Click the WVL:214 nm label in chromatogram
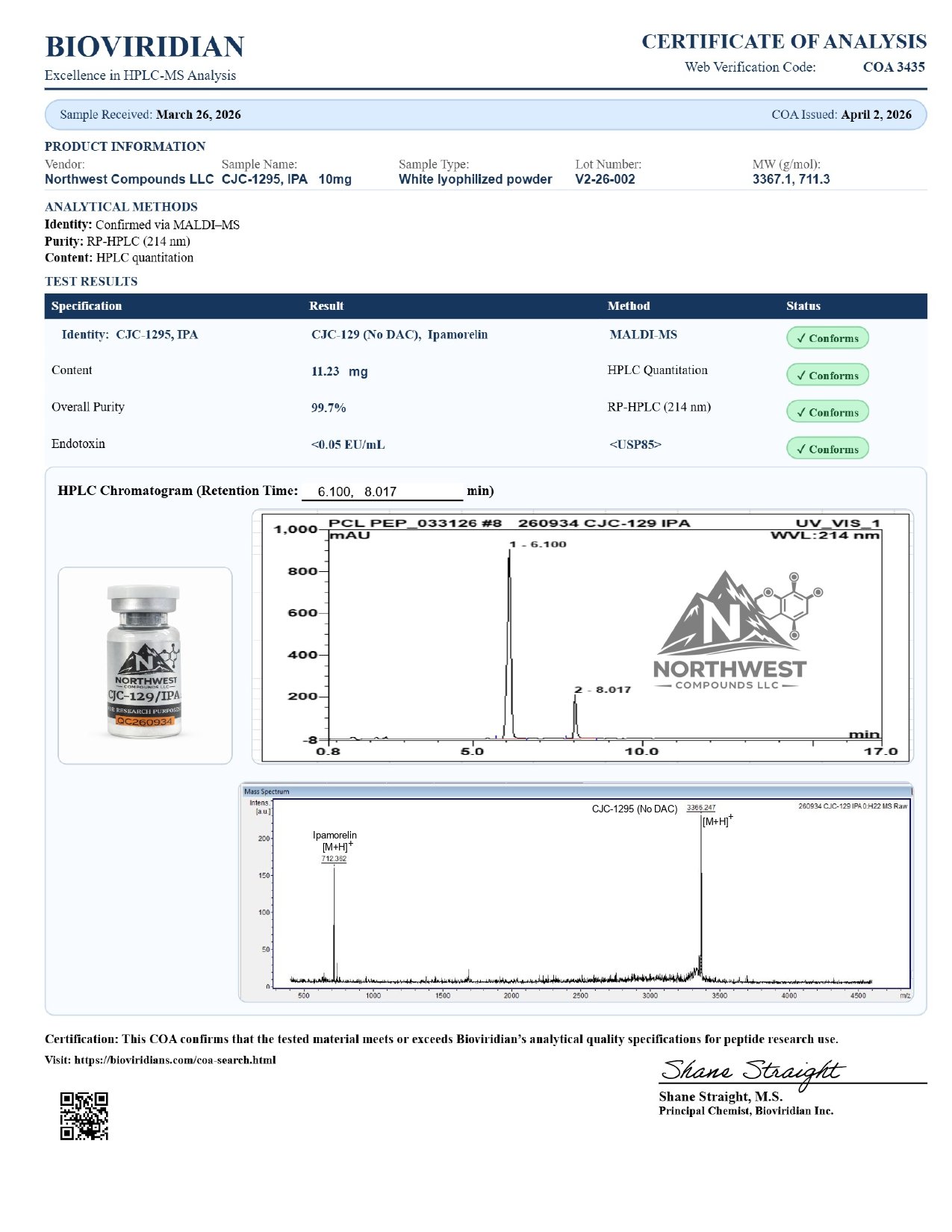 (825, 535)
